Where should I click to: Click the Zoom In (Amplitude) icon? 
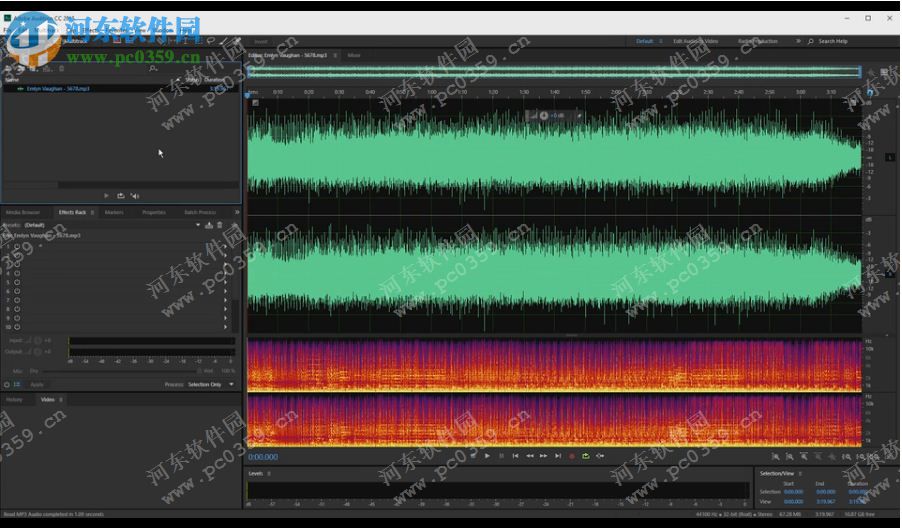775,457
